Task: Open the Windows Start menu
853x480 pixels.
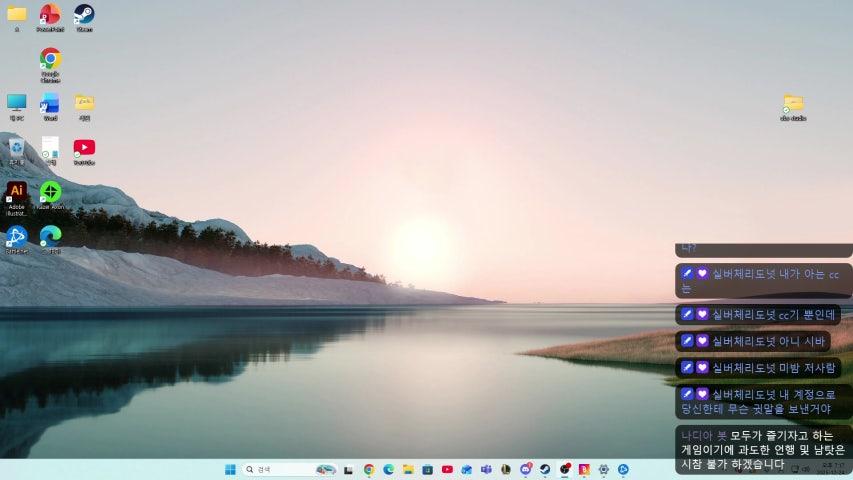Action: (x=230, y=469)
